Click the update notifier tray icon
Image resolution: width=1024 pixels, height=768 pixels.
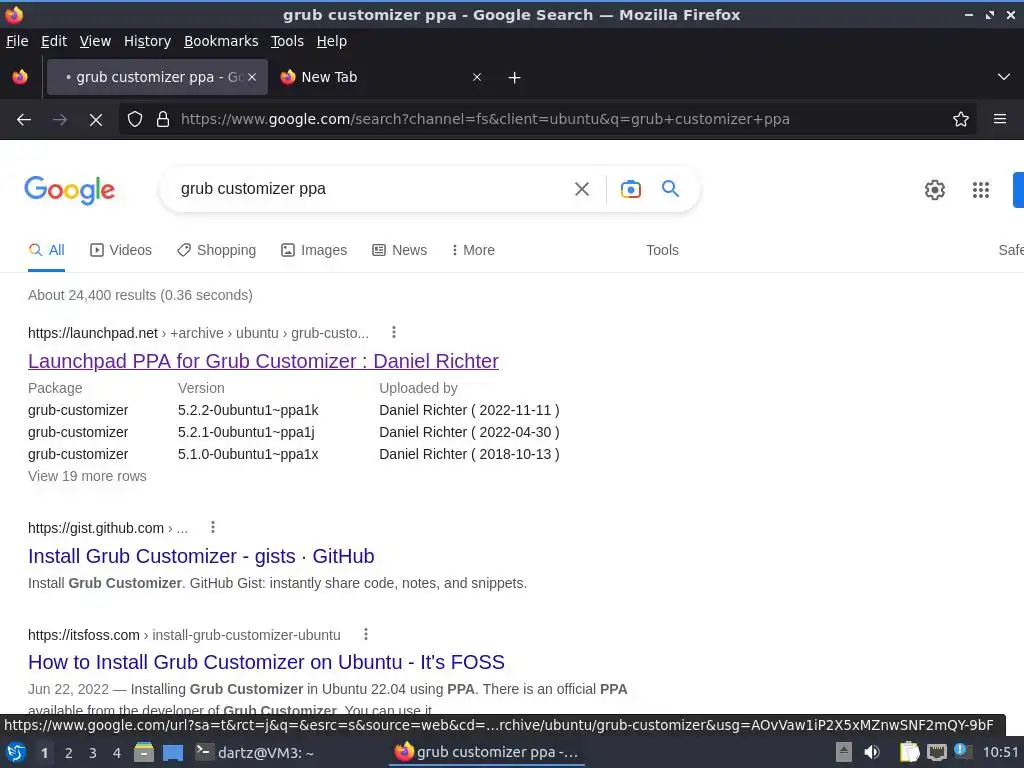click(962, 751)
